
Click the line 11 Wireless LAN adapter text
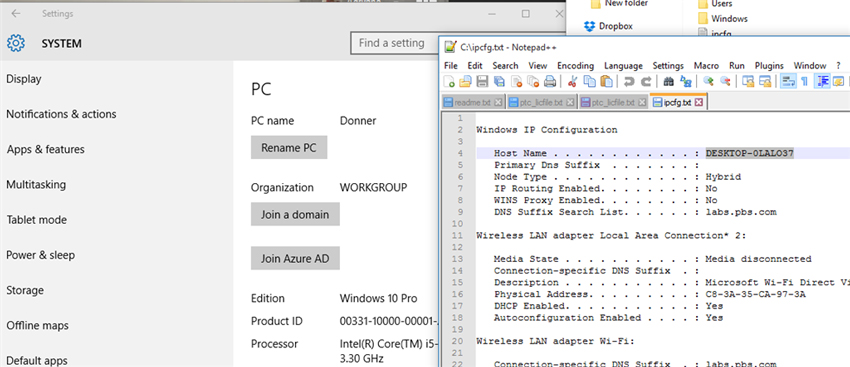click(611, 235)
